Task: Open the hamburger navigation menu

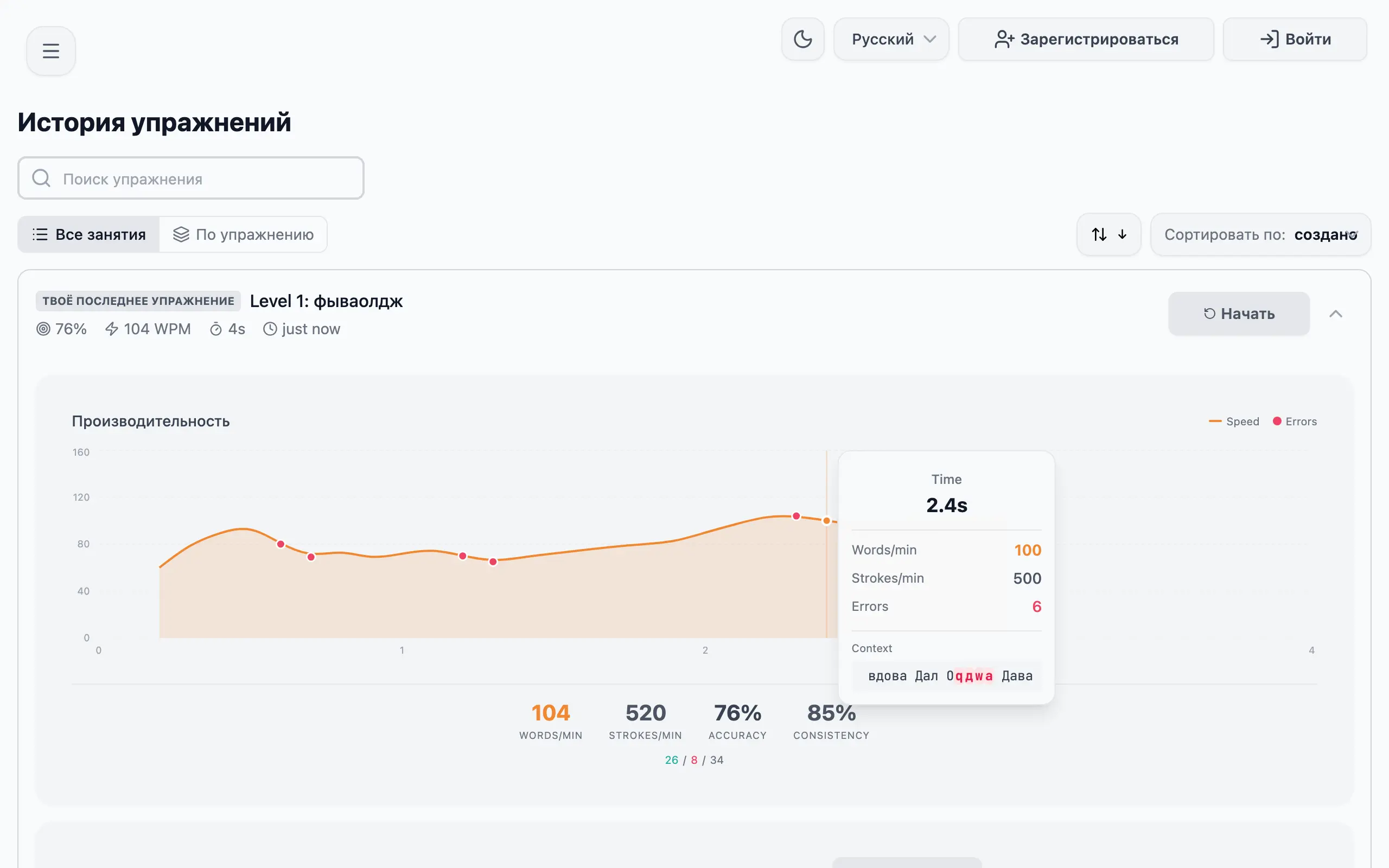Action: click(50, 50)
